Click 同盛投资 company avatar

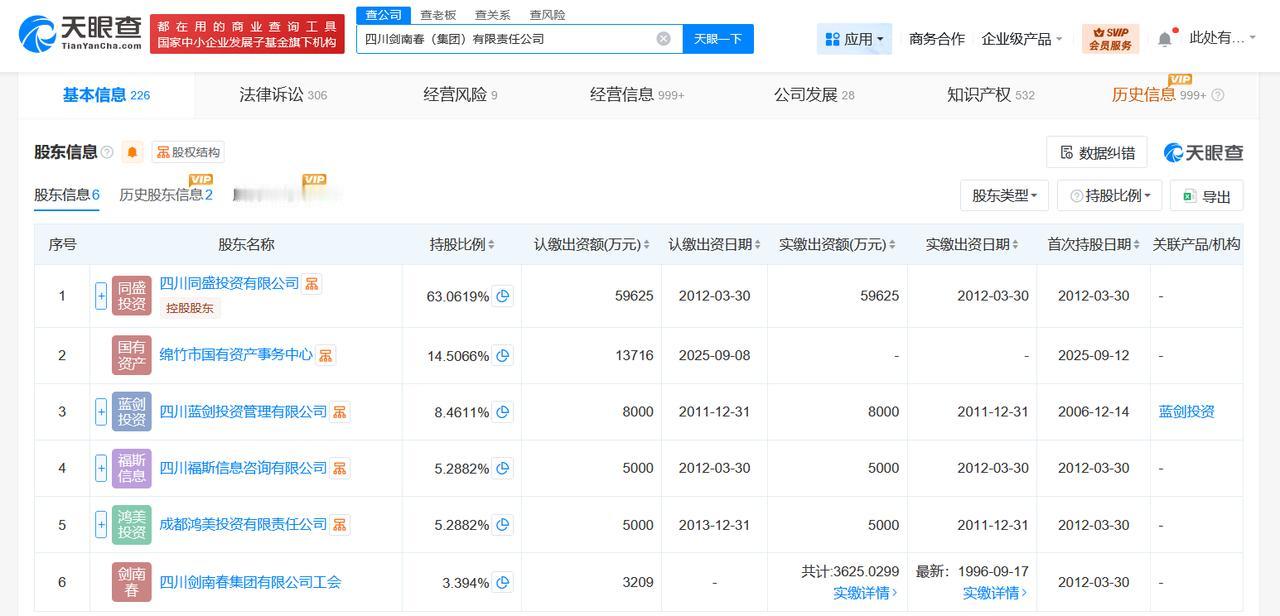(132, 296)
